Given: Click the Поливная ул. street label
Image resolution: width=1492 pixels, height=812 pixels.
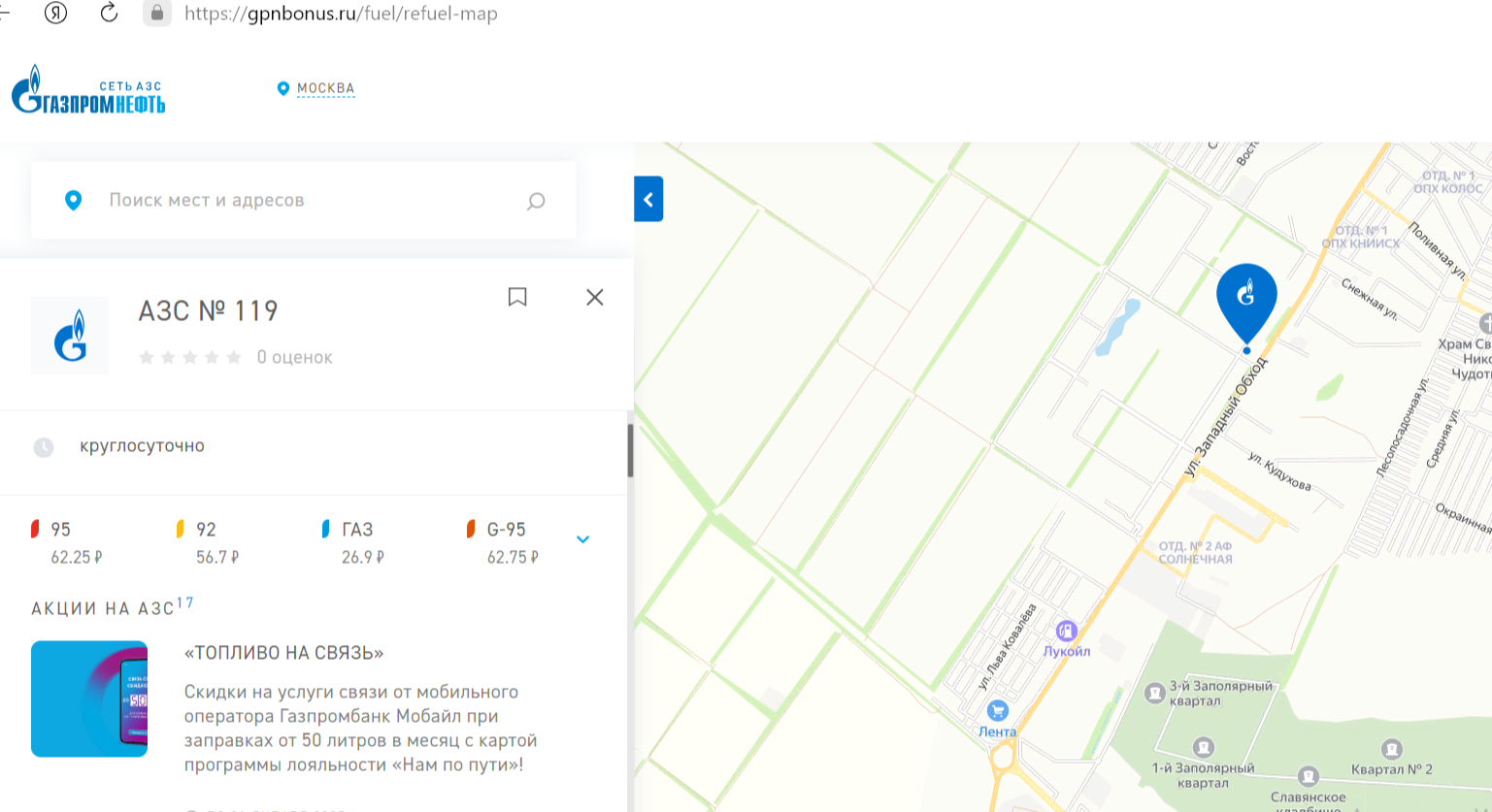Looking at the screenshot, I should click(x=1438, y=251).
